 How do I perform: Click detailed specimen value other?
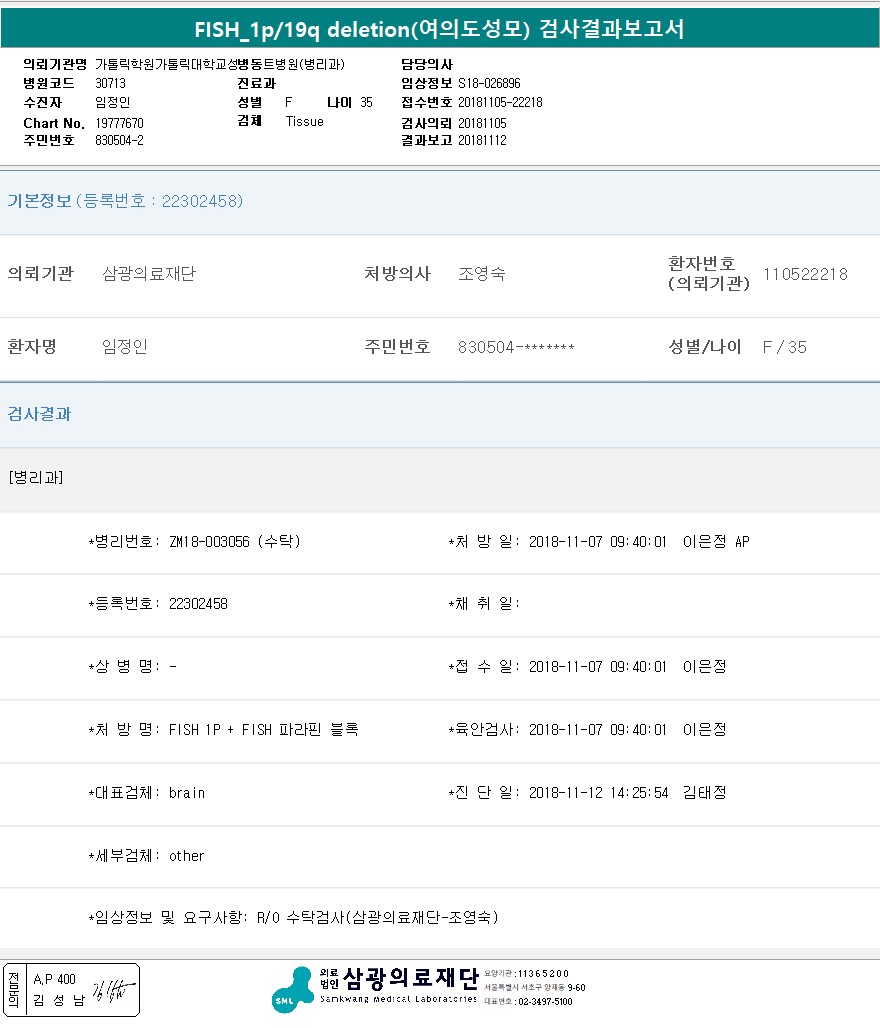pyautogui.click(x=187, y=856)
